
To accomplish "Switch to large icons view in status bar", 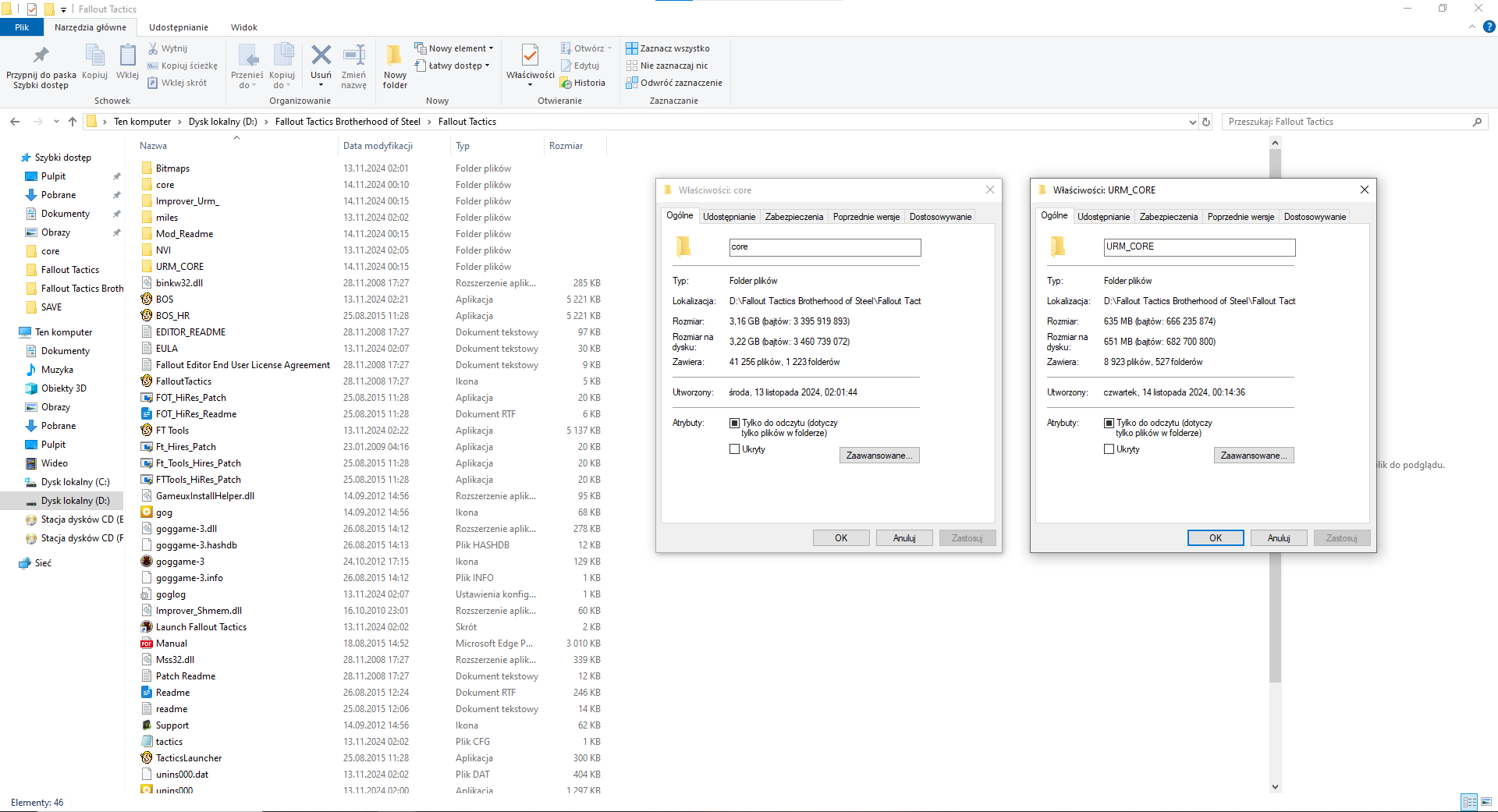I will [1486, 802].
